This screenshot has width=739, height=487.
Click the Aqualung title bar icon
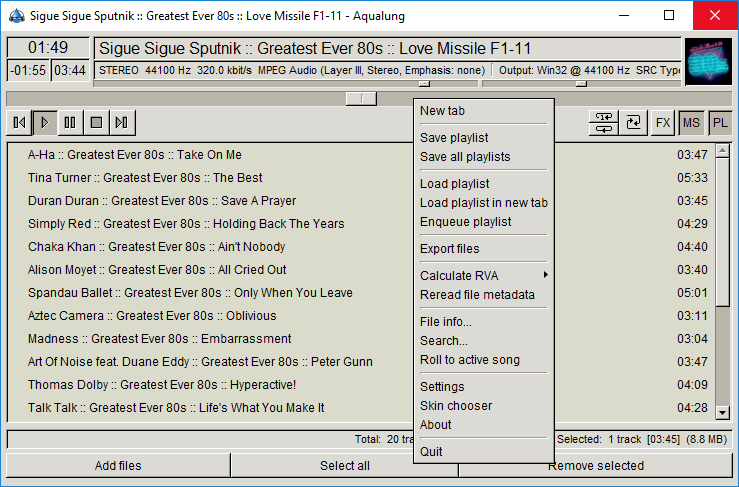click(x=16, y=16)
